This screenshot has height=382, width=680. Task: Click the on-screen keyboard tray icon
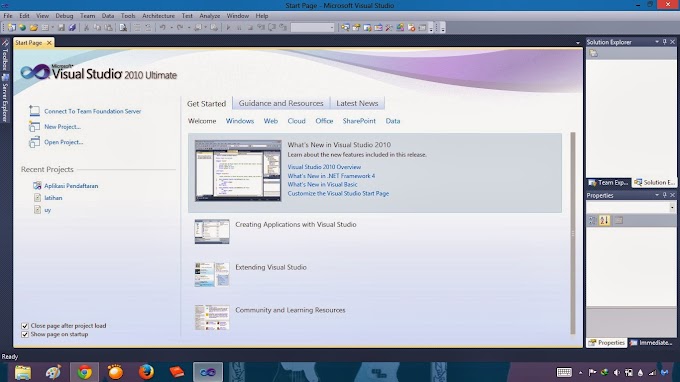[564, 372]
